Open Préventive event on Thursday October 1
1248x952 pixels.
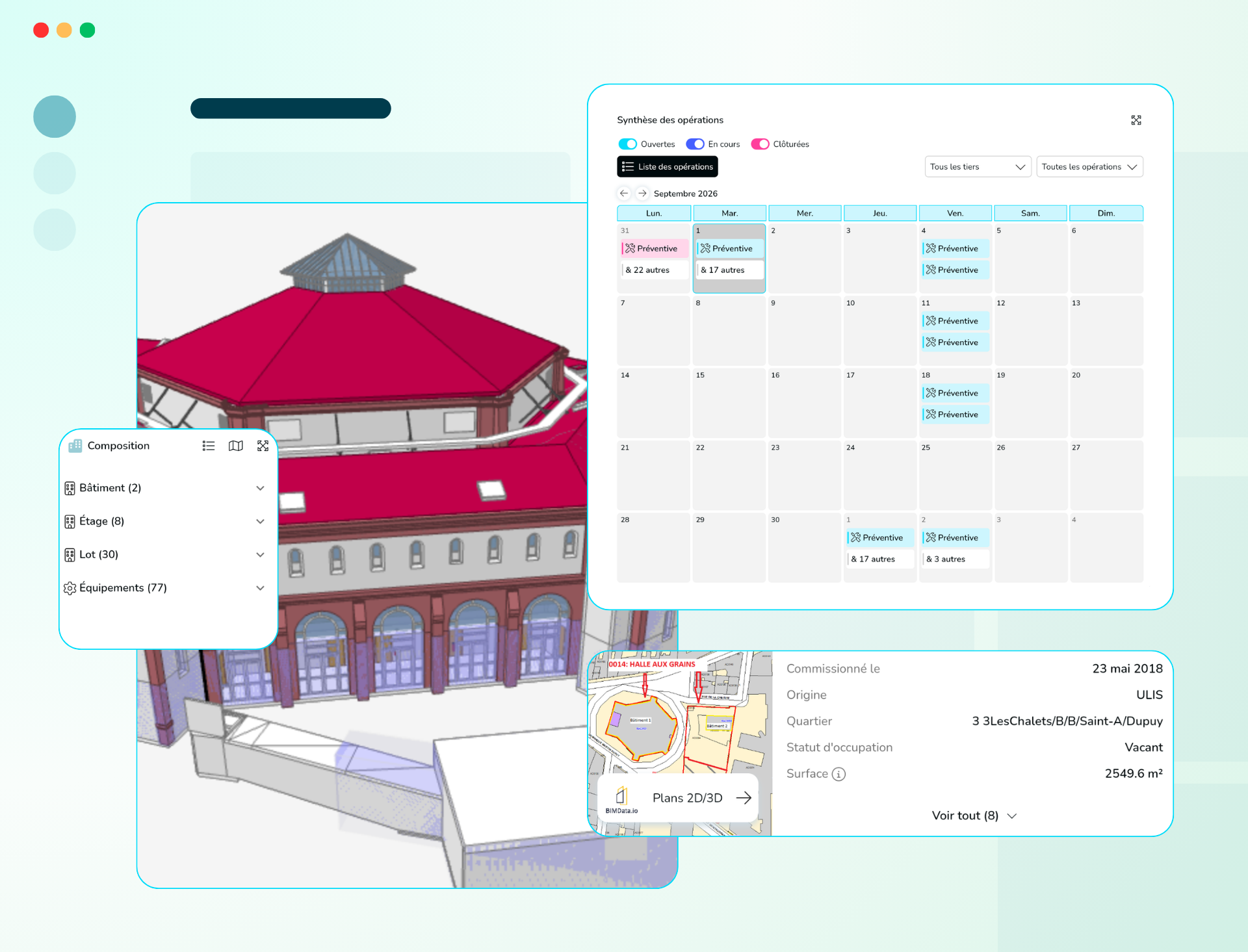[x=880, y=537]
